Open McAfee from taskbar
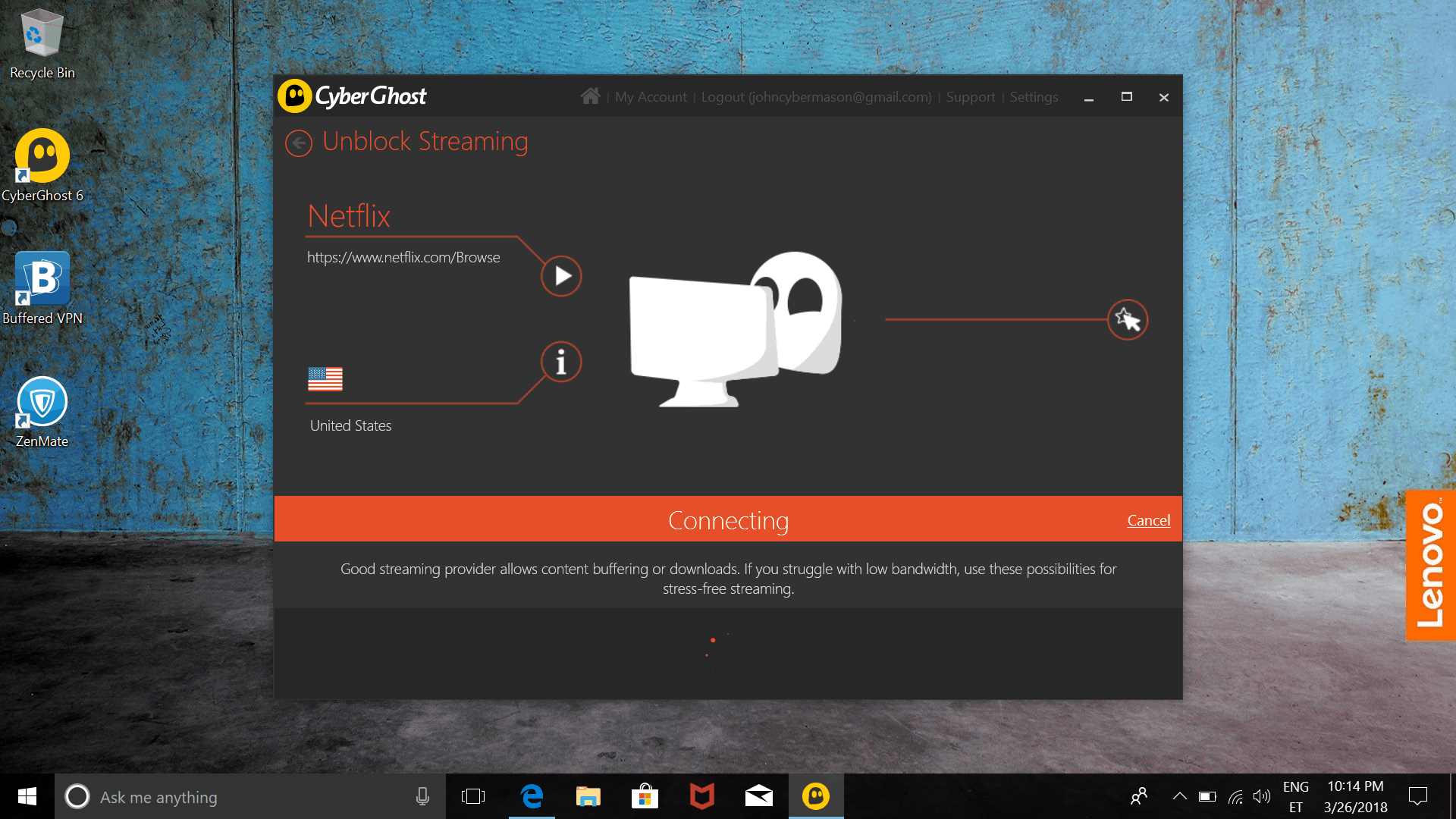Viewport: 1456px width, 819px height. tap(701, 796)
